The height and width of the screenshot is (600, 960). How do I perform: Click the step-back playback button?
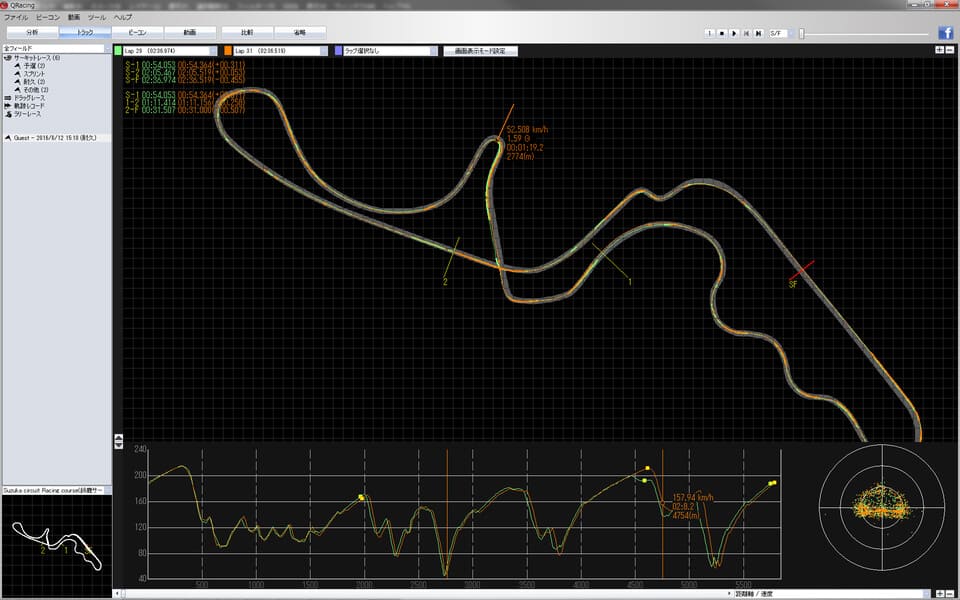(746, 34)
